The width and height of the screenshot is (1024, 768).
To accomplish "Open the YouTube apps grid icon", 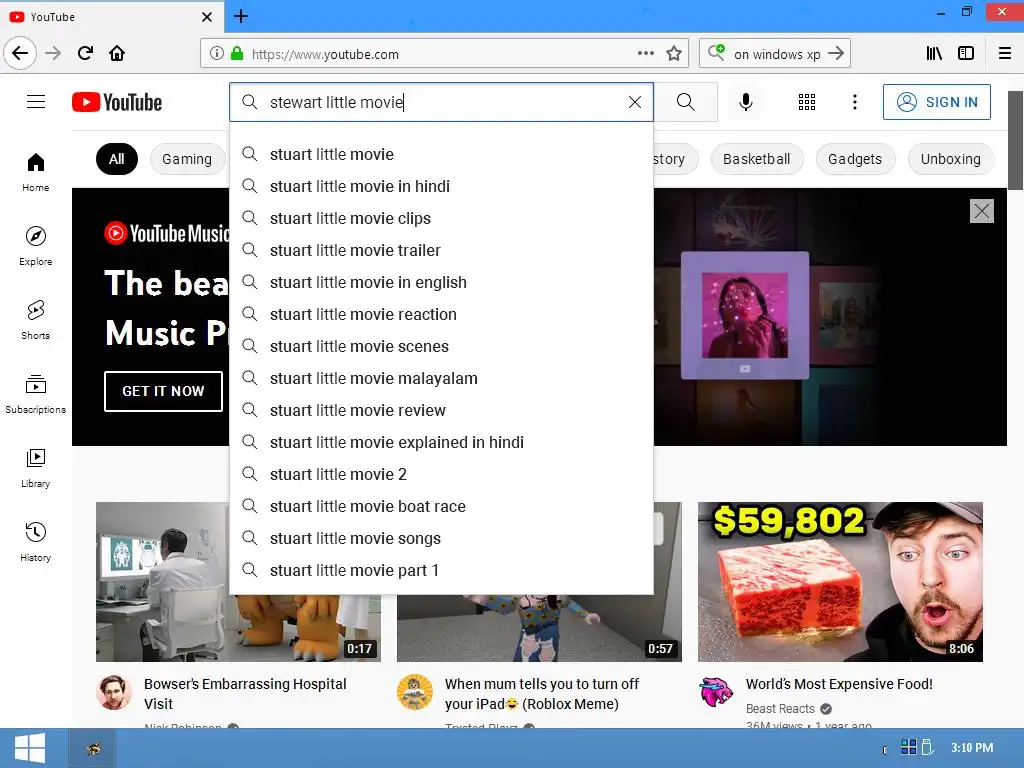I will [x=807, y=102].
